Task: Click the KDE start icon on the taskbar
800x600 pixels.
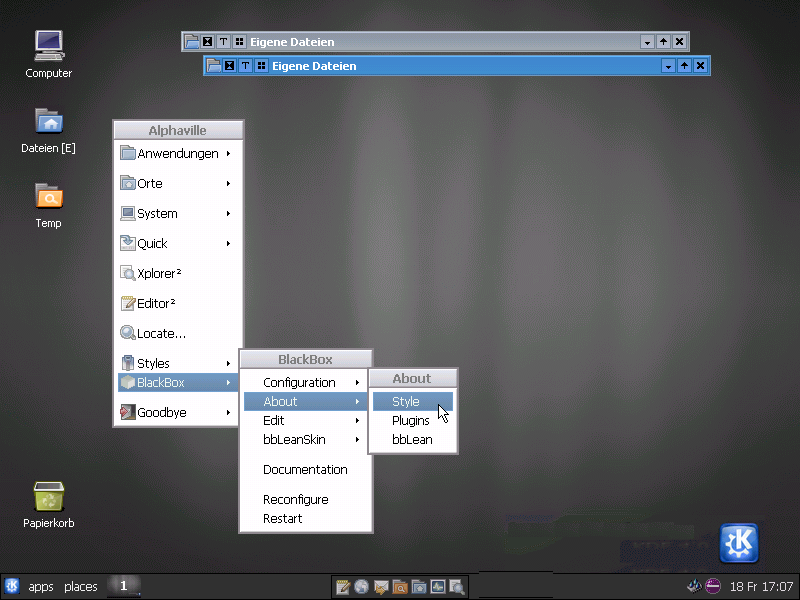Action: [12, 586]
